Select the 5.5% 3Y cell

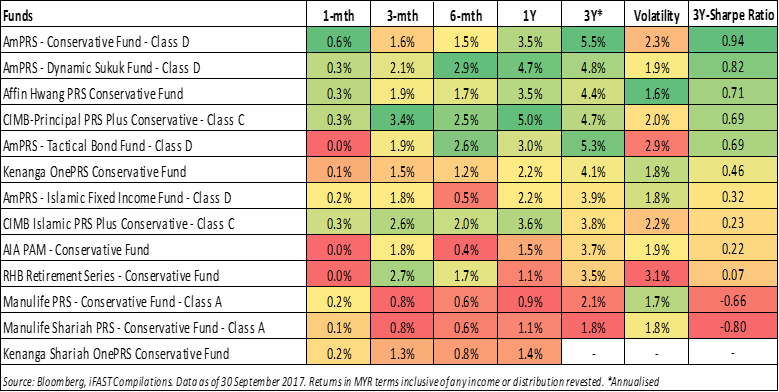click(593, 42)
